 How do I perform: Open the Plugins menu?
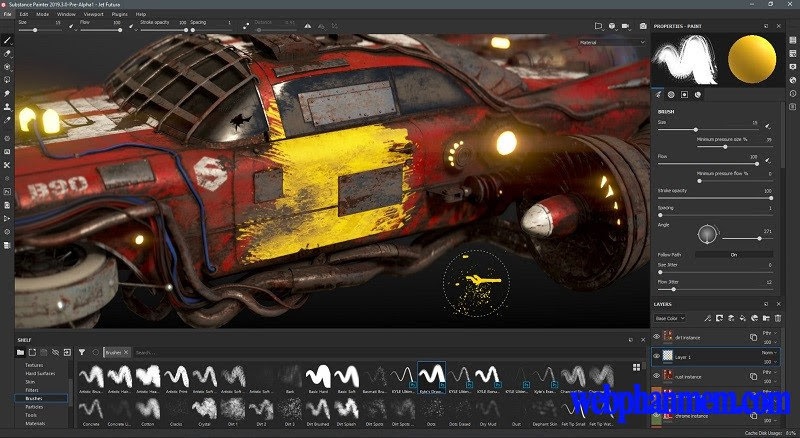119,14
